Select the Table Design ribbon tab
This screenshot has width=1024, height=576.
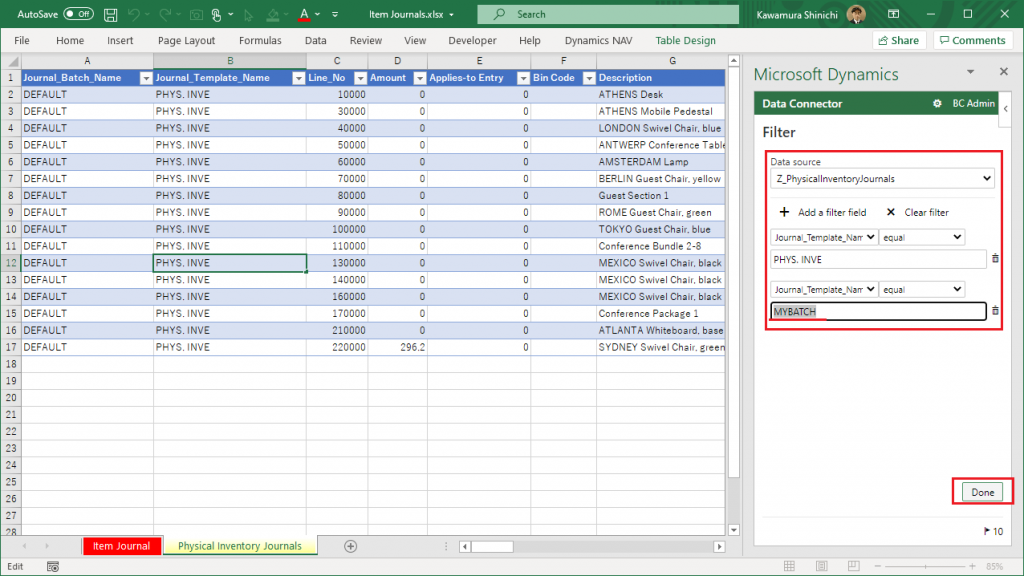click(x=685, y=40)
